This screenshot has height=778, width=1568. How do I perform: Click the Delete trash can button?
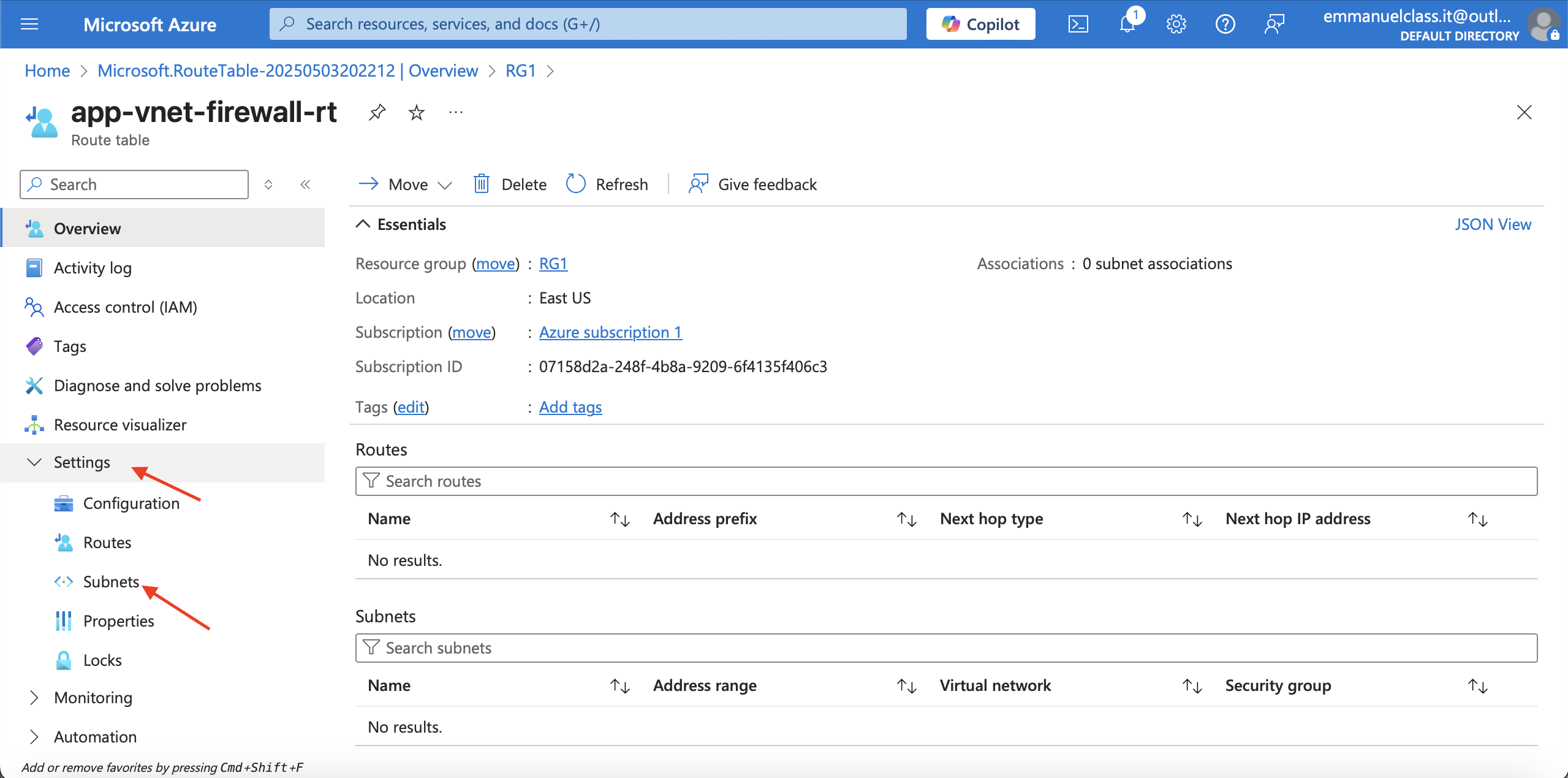pos(510,185)
